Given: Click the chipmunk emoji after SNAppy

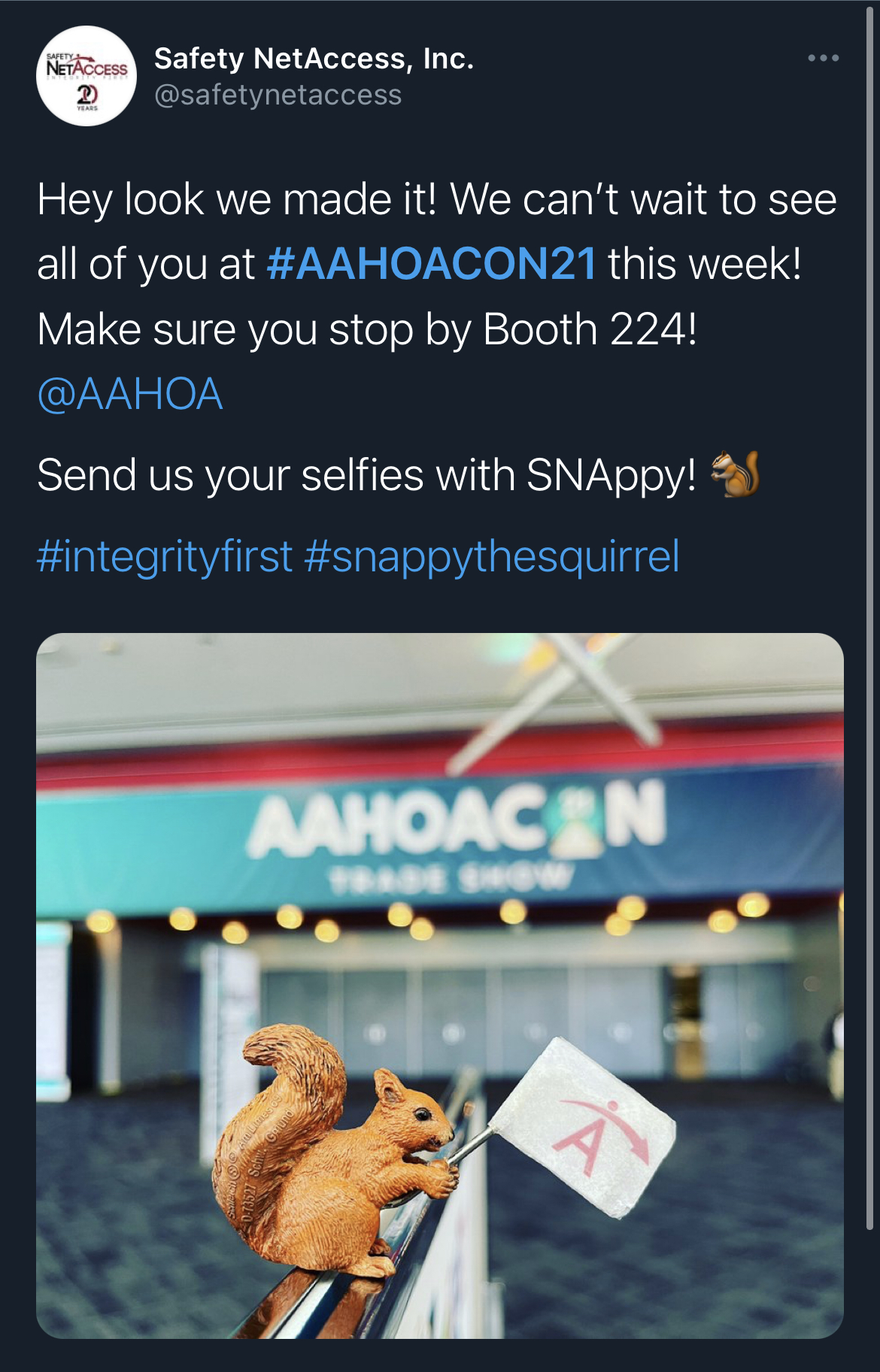Looking at the screenshot, I should click(x=736, y=474).
